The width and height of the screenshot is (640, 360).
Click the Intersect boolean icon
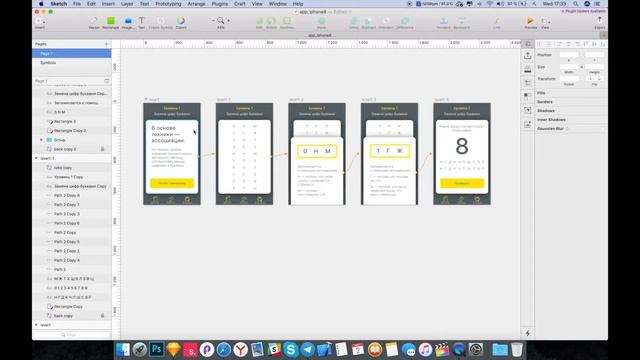(x=386, y=22)
